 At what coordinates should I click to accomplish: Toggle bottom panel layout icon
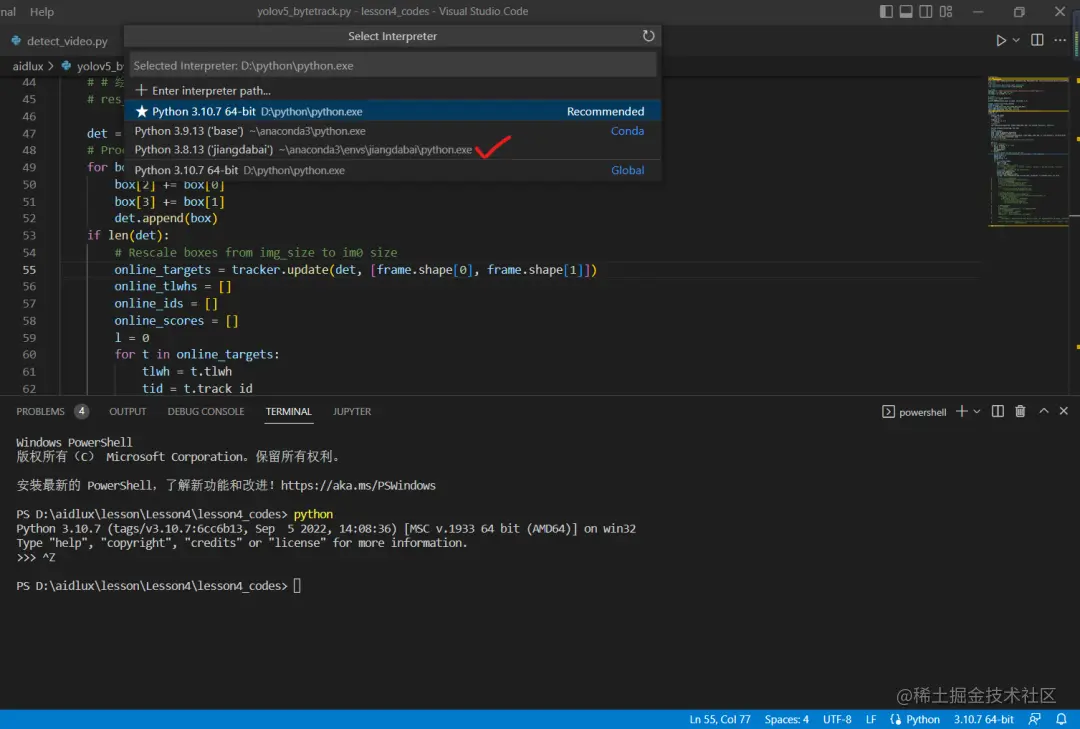tap(906, 11)
